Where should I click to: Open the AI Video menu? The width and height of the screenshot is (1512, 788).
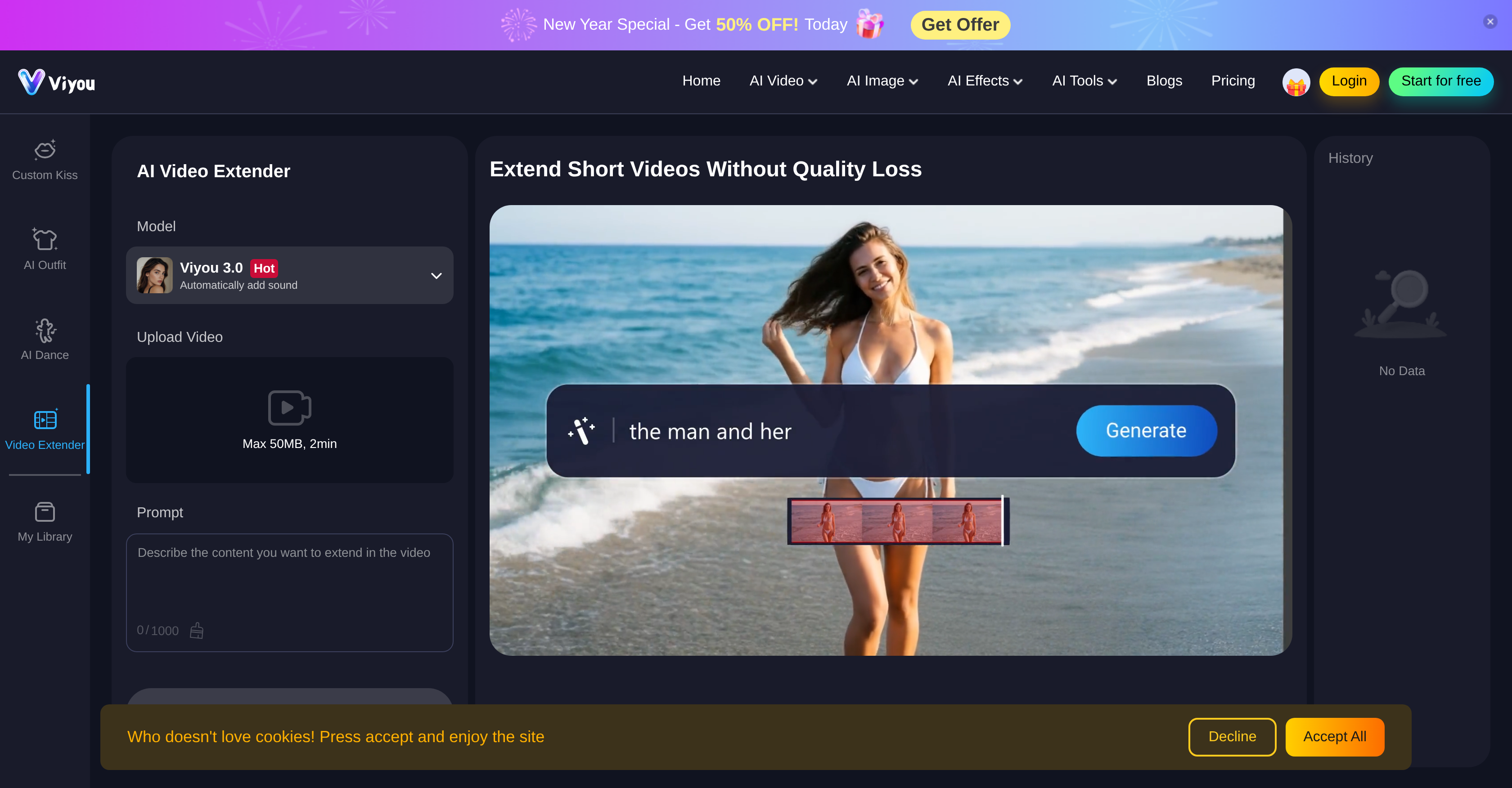click(783, 81)
